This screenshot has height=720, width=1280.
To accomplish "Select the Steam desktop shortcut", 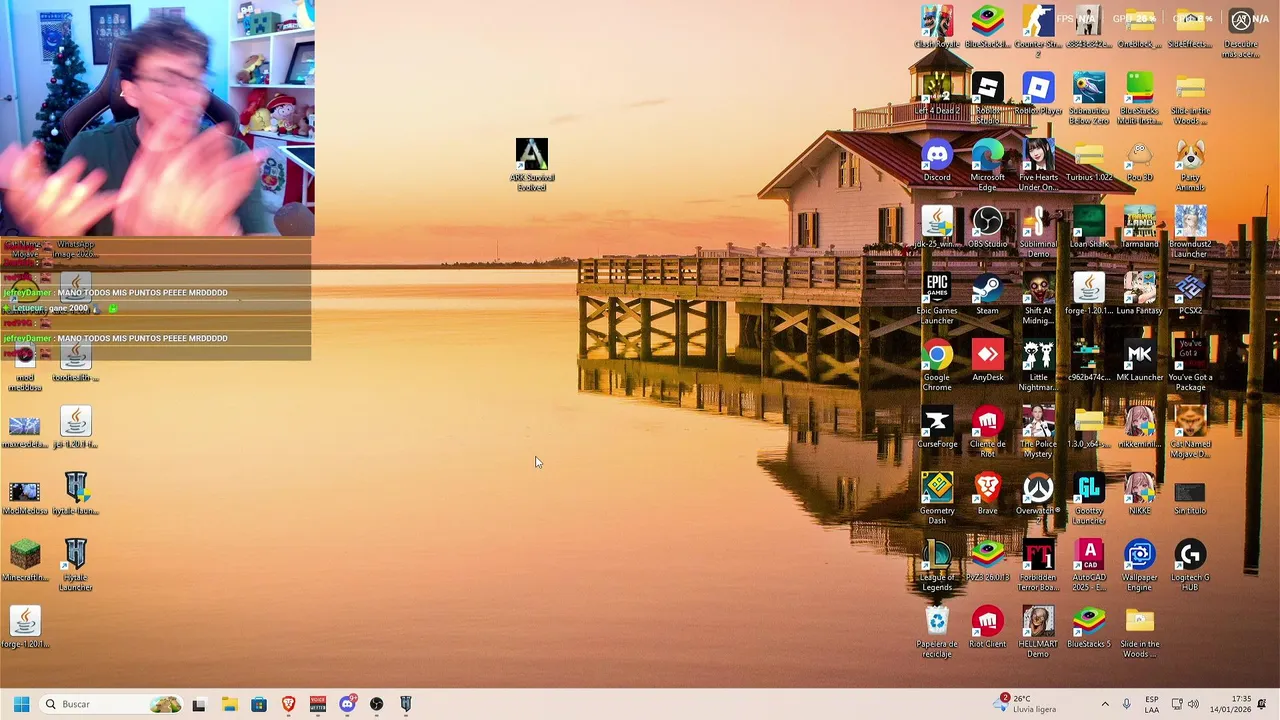I will [x=987, y=295].
